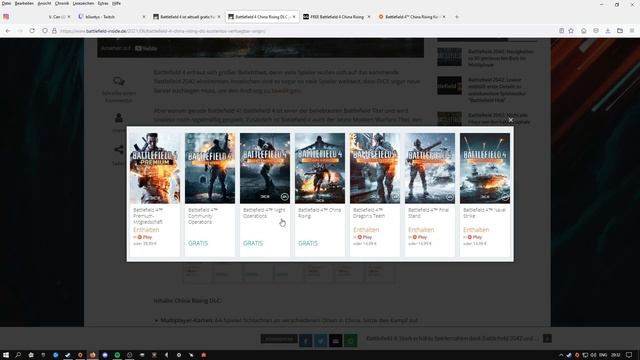Open the Windows Start menu
Screen dimensions: 640x360
click(x=6, y=355)
